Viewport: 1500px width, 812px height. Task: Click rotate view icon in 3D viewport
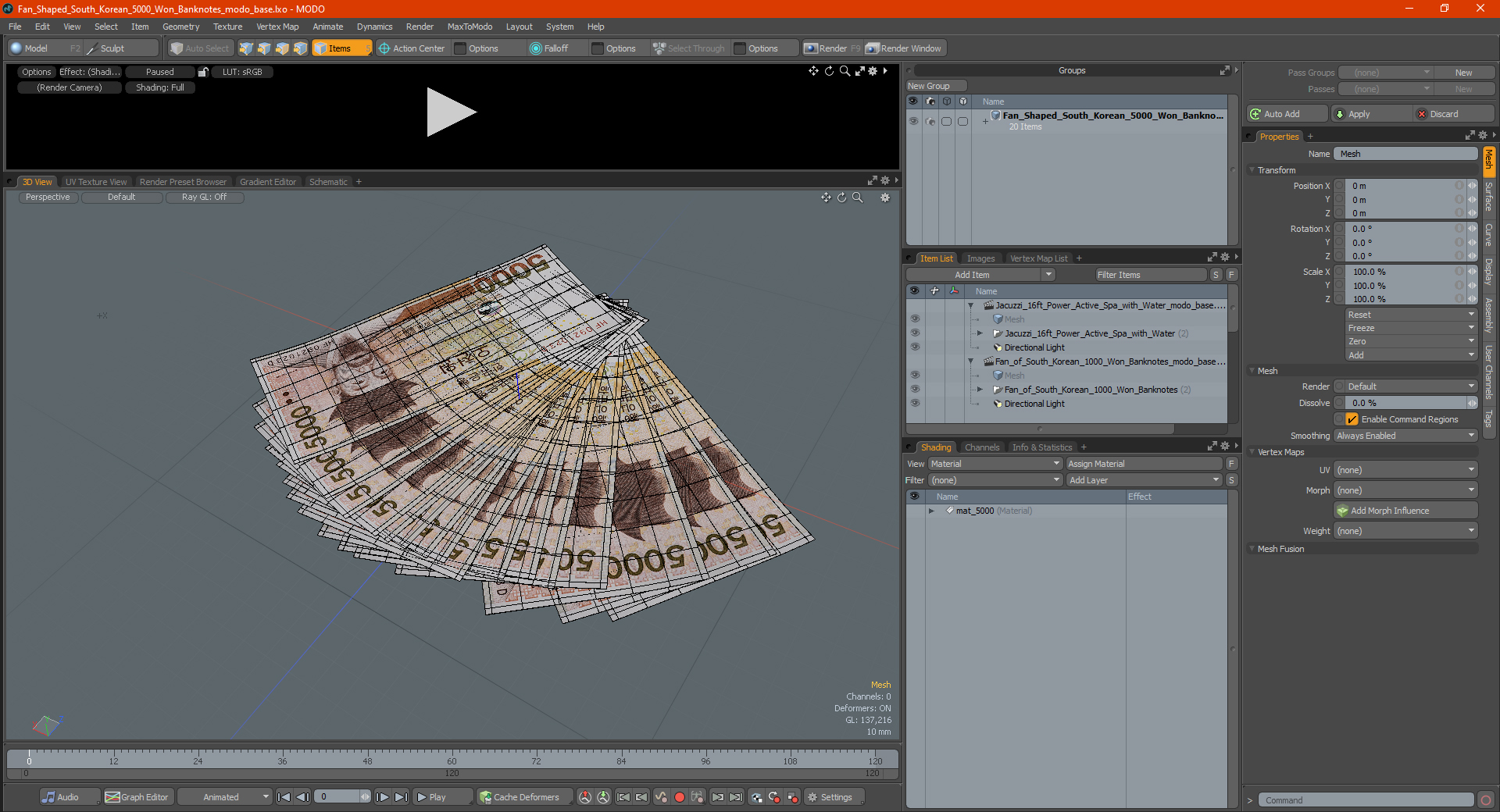[842, 198]
